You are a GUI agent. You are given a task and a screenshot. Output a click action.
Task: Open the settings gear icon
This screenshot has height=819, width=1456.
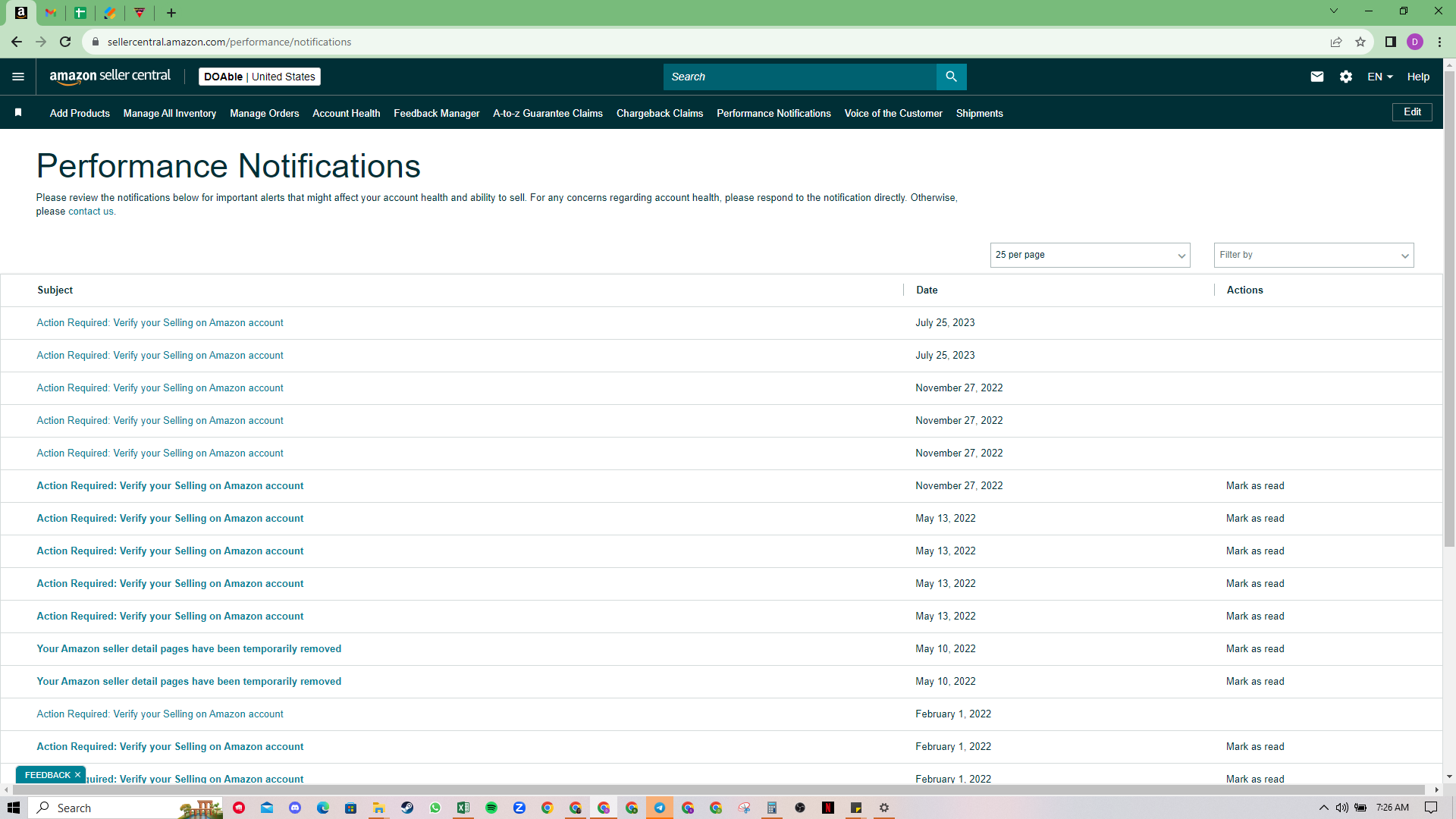(1346, 77)
